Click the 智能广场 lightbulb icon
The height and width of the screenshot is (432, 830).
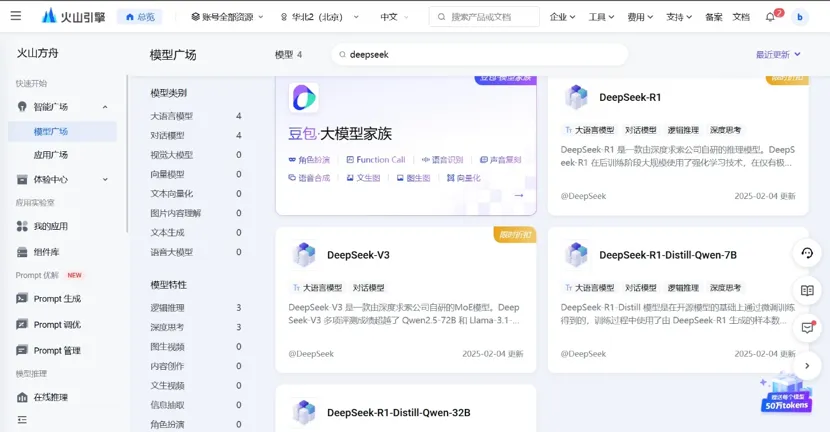[x=22, y=106]
